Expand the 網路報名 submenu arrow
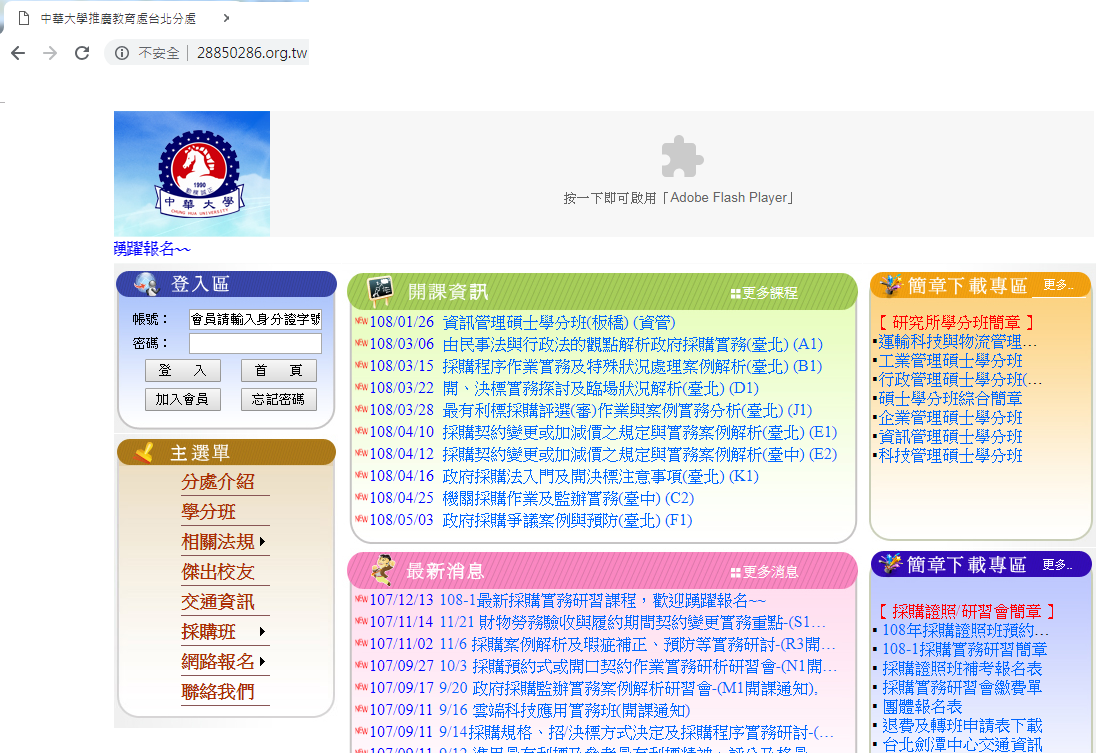Viewport: 1098px width, 753px height. pyautogui.click(x=262, y=661)
